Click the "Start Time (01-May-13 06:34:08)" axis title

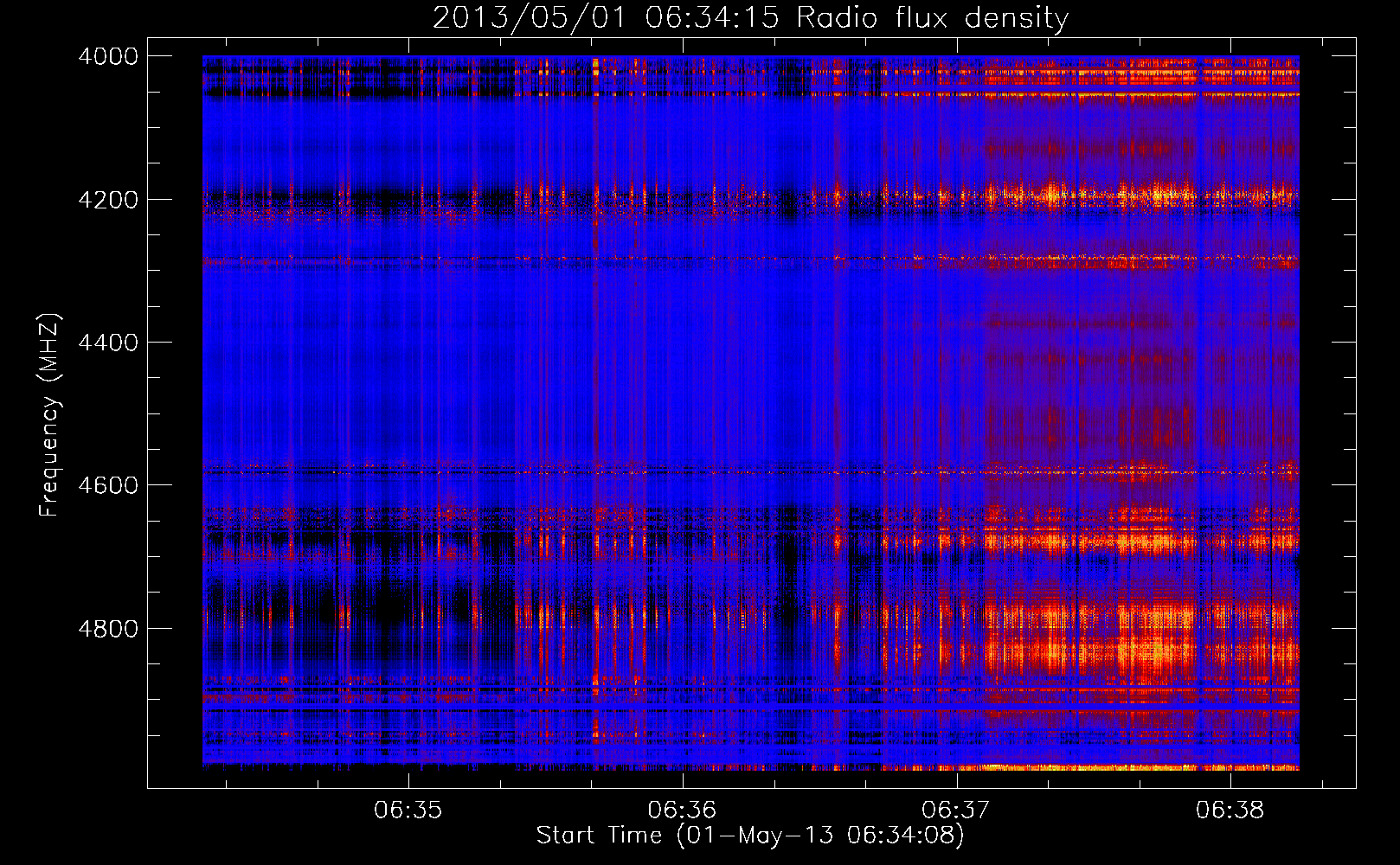pos(750,836)
